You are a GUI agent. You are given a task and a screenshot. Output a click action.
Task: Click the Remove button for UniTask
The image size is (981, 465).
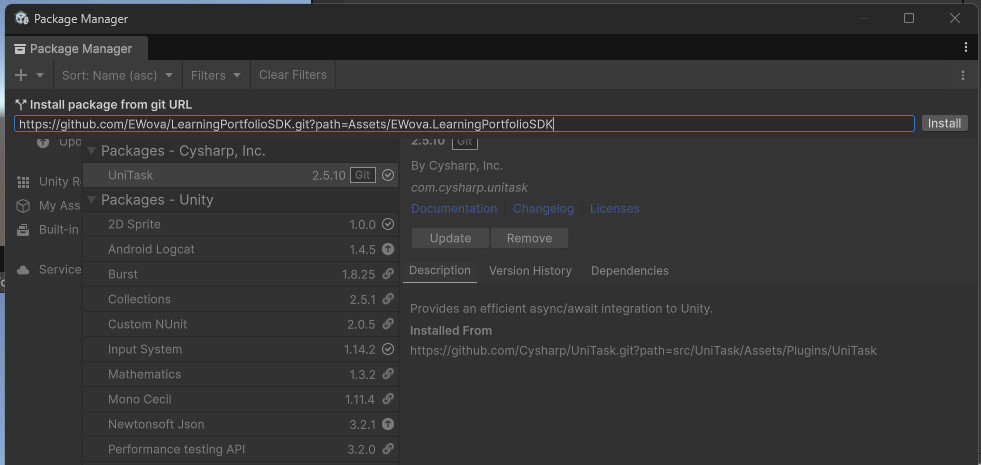pyautogui.click(x=529, y=238)
